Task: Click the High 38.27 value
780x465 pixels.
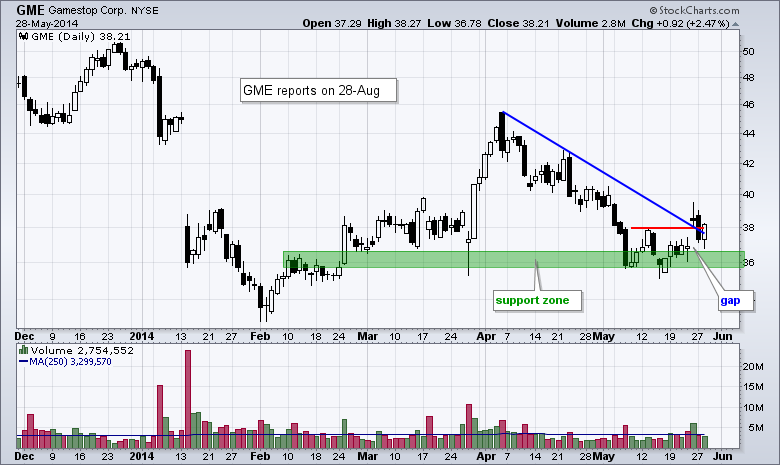Action: [x=395, y=23]
